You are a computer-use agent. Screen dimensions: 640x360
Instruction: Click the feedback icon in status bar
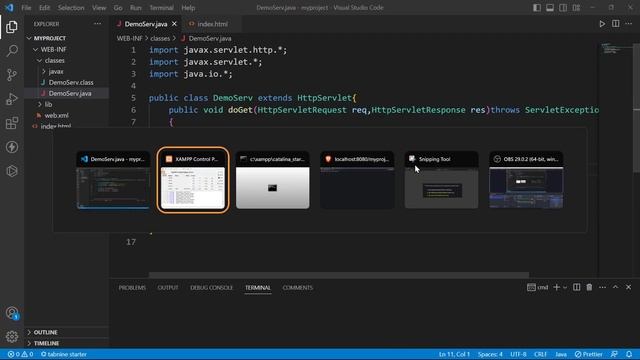pyautogui.click(x=614, y=354)
